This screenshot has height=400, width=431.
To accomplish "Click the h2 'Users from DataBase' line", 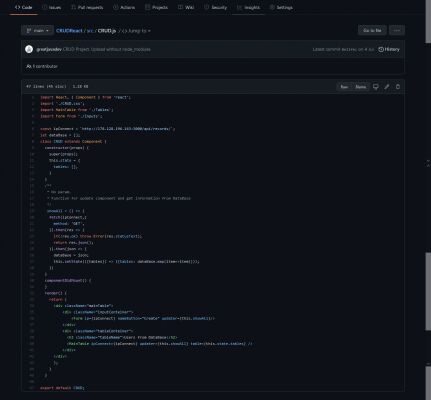I will coord(122,338).
